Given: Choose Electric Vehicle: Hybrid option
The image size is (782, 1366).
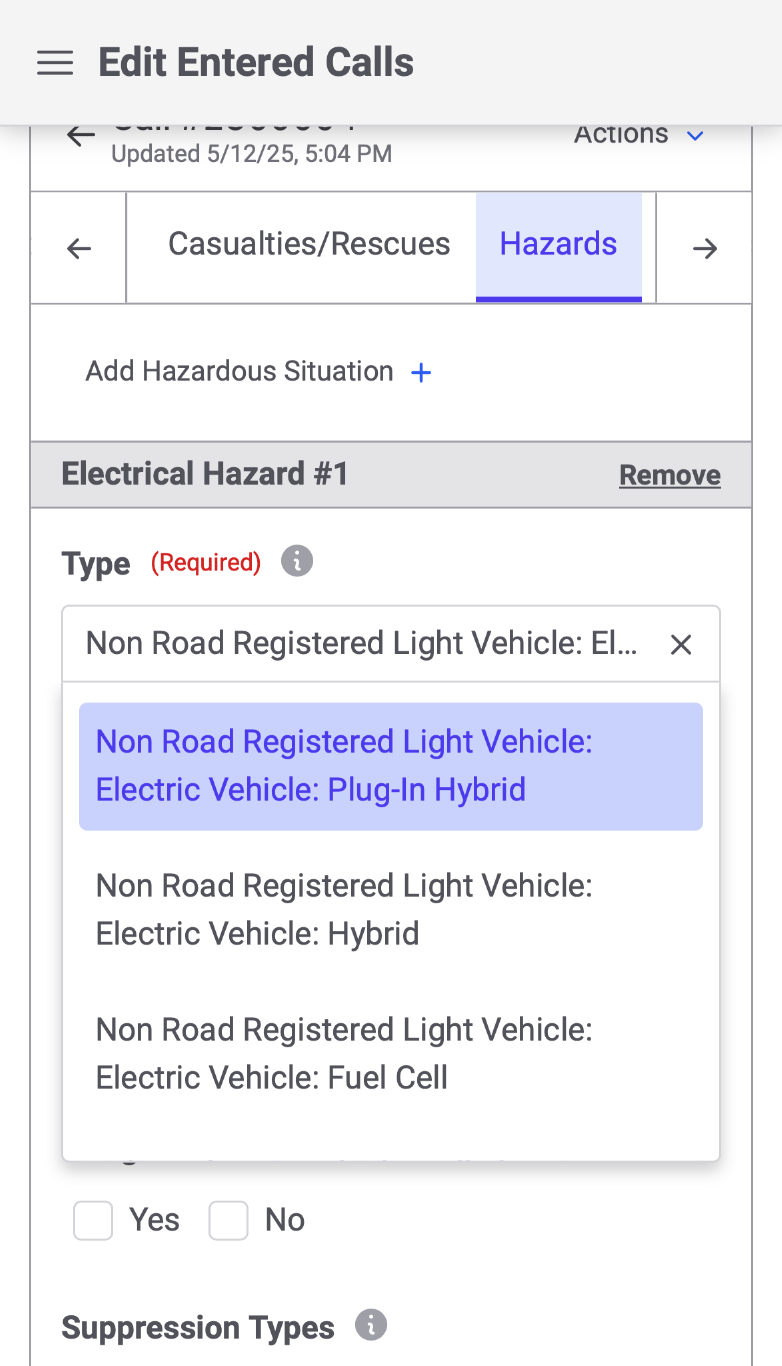Looking at the screenshot, I should pyautogui.click(x=391, y=910).
